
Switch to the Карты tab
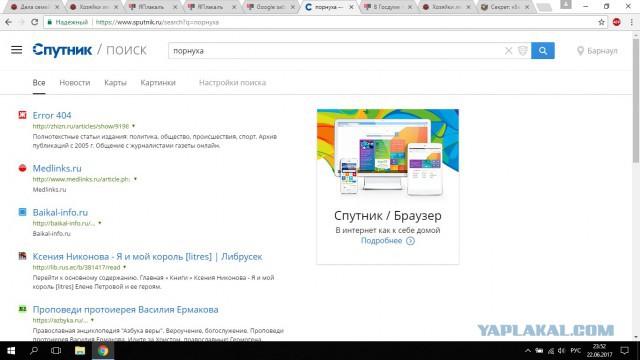coord(115,82)
